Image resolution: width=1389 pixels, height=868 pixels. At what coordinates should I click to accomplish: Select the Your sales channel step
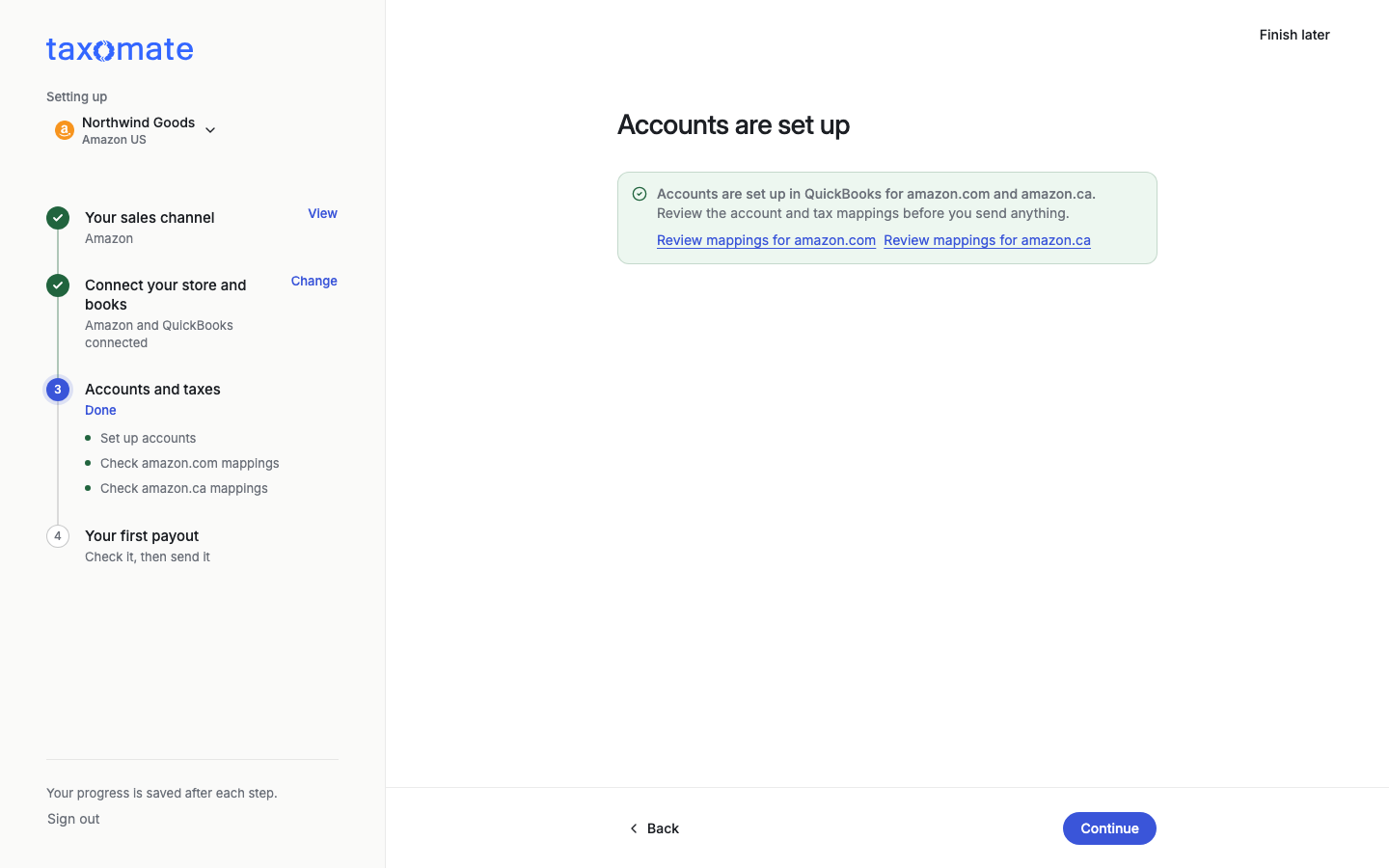150,218
